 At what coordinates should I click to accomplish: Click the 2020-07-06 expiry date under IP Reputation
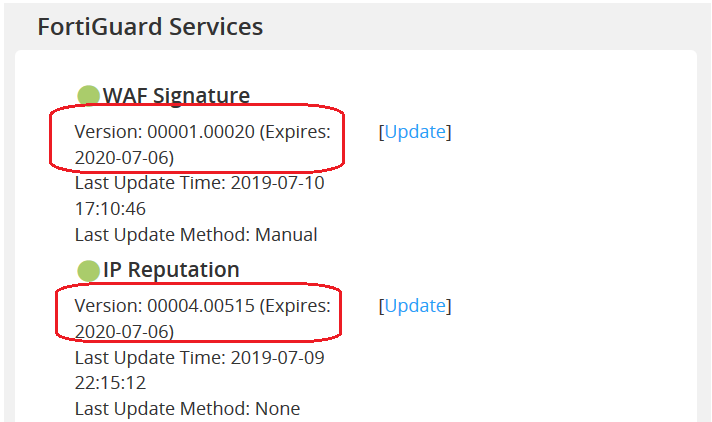[120, 331]
